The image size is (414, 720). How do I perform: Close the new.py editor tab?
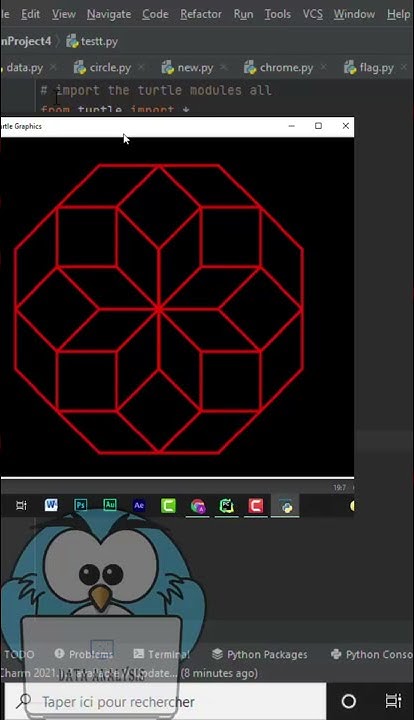pyautogui.click(x=224, y=68)
